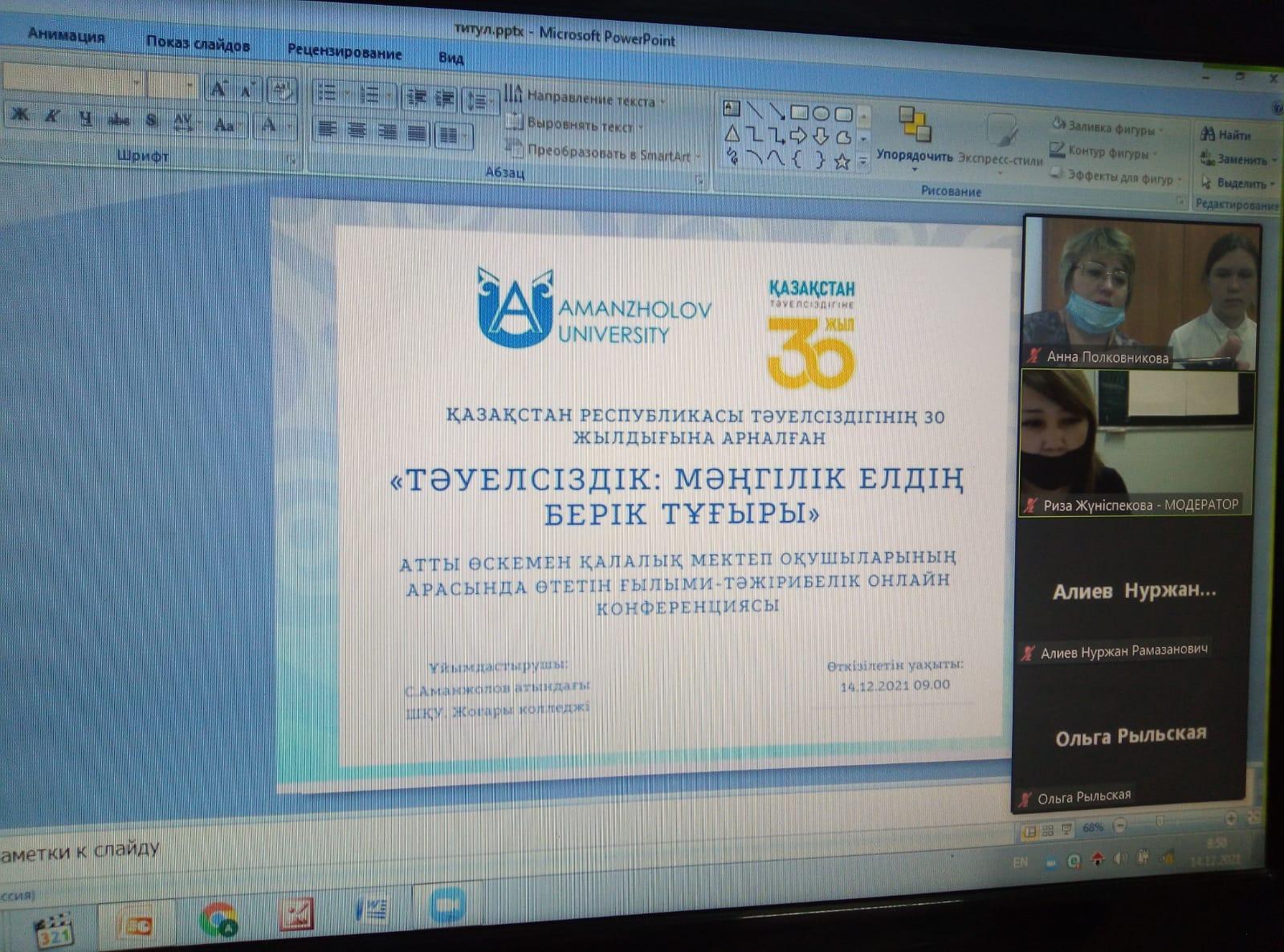Viewport: 1284px width, 952px height.
Task: Select the oval shape
Action: tap(821, 113)
